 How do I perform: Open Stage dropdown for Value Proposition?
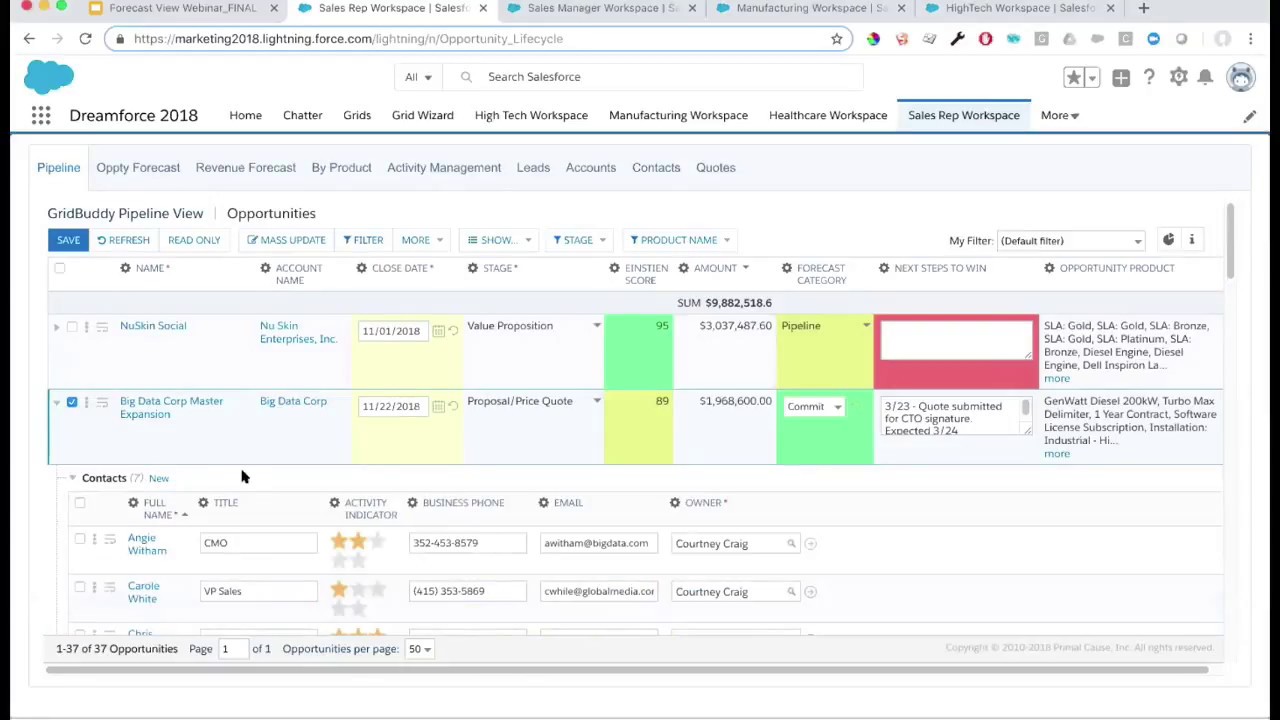tap(596, 326)
